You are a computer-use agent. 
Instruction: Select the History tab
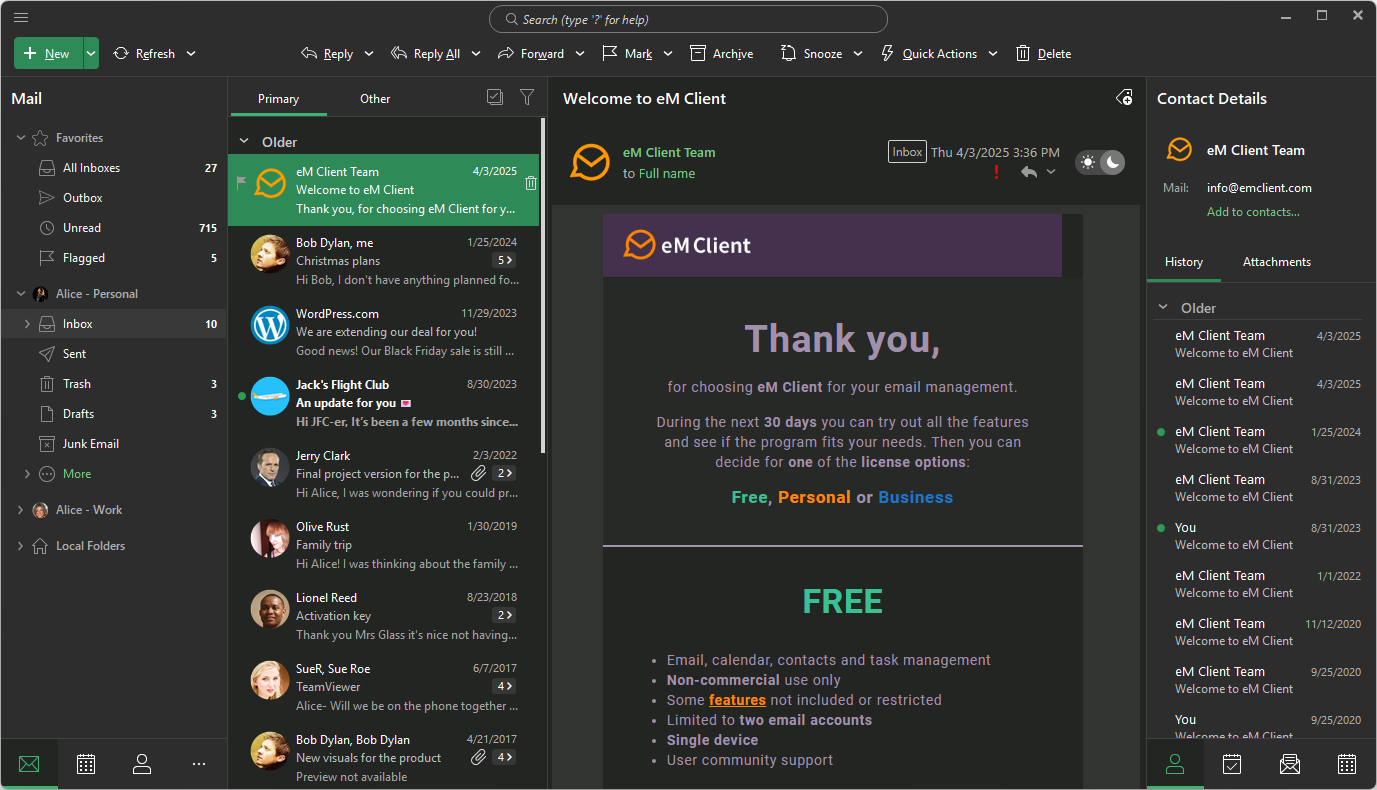tap(1184, 262)
